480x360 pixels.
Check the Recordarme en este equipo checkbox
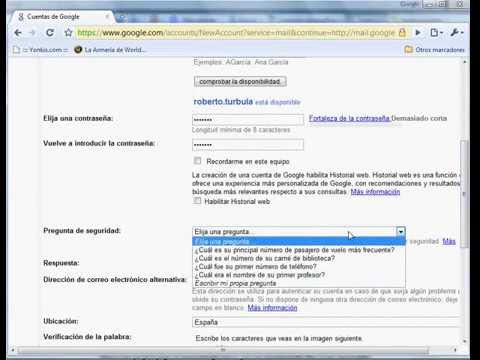197,161
